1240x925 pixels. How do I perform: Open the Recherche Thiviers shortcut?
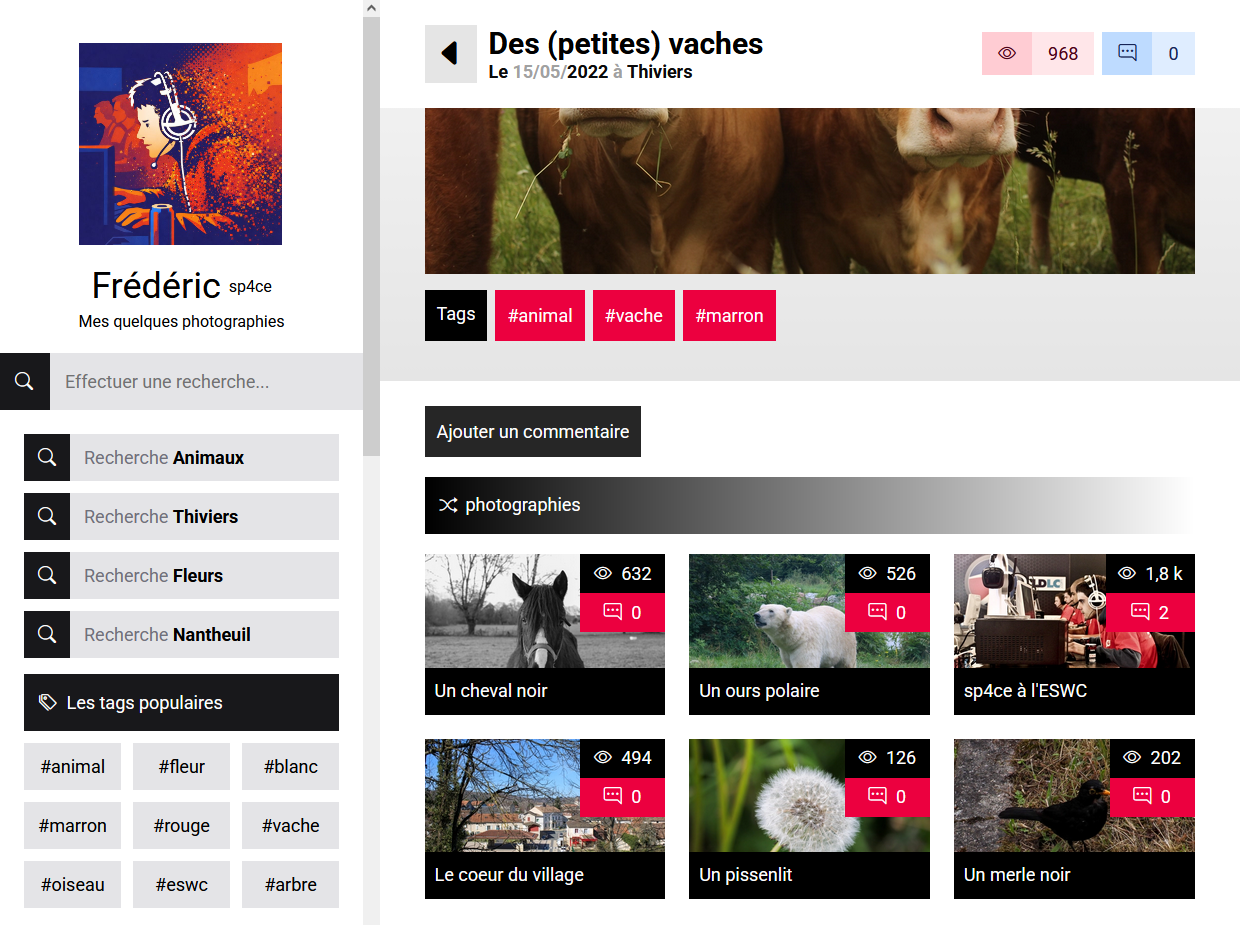tap(181, 516)
